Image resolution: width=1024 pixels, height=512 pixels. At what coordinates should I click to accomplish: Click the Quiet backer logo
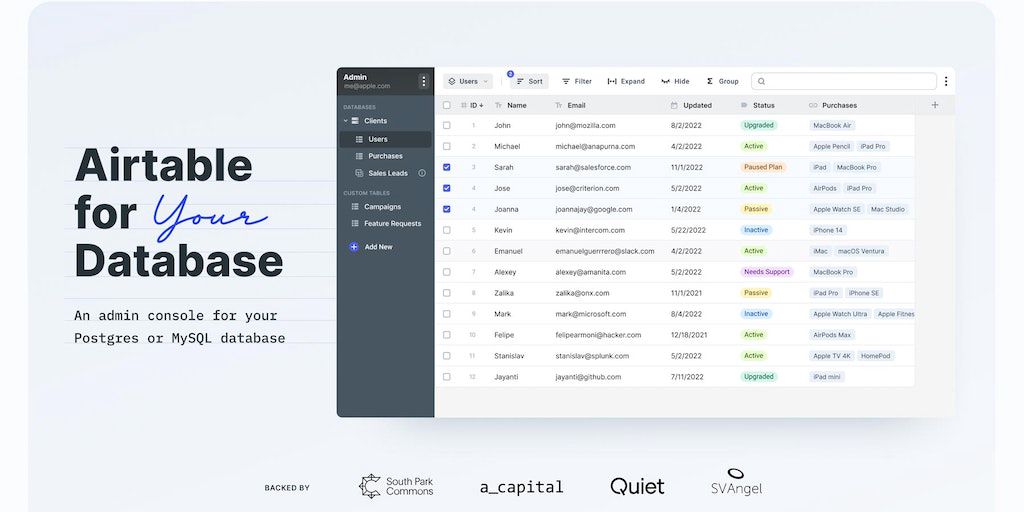[637, 486]
